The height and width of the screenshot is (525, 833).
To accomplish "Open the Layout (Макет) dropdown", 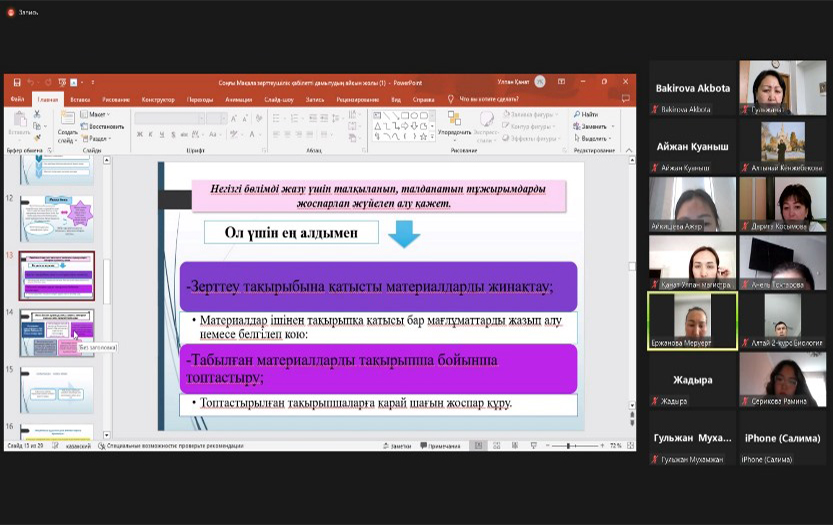I will (x=97, y=115).
